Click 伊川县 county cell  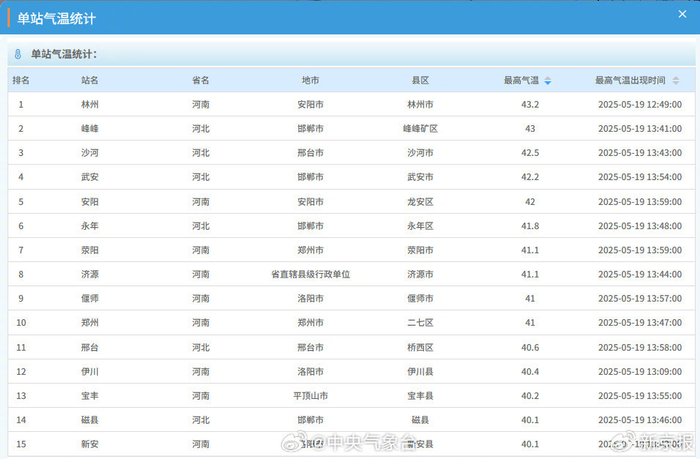[x=421, y=371]
